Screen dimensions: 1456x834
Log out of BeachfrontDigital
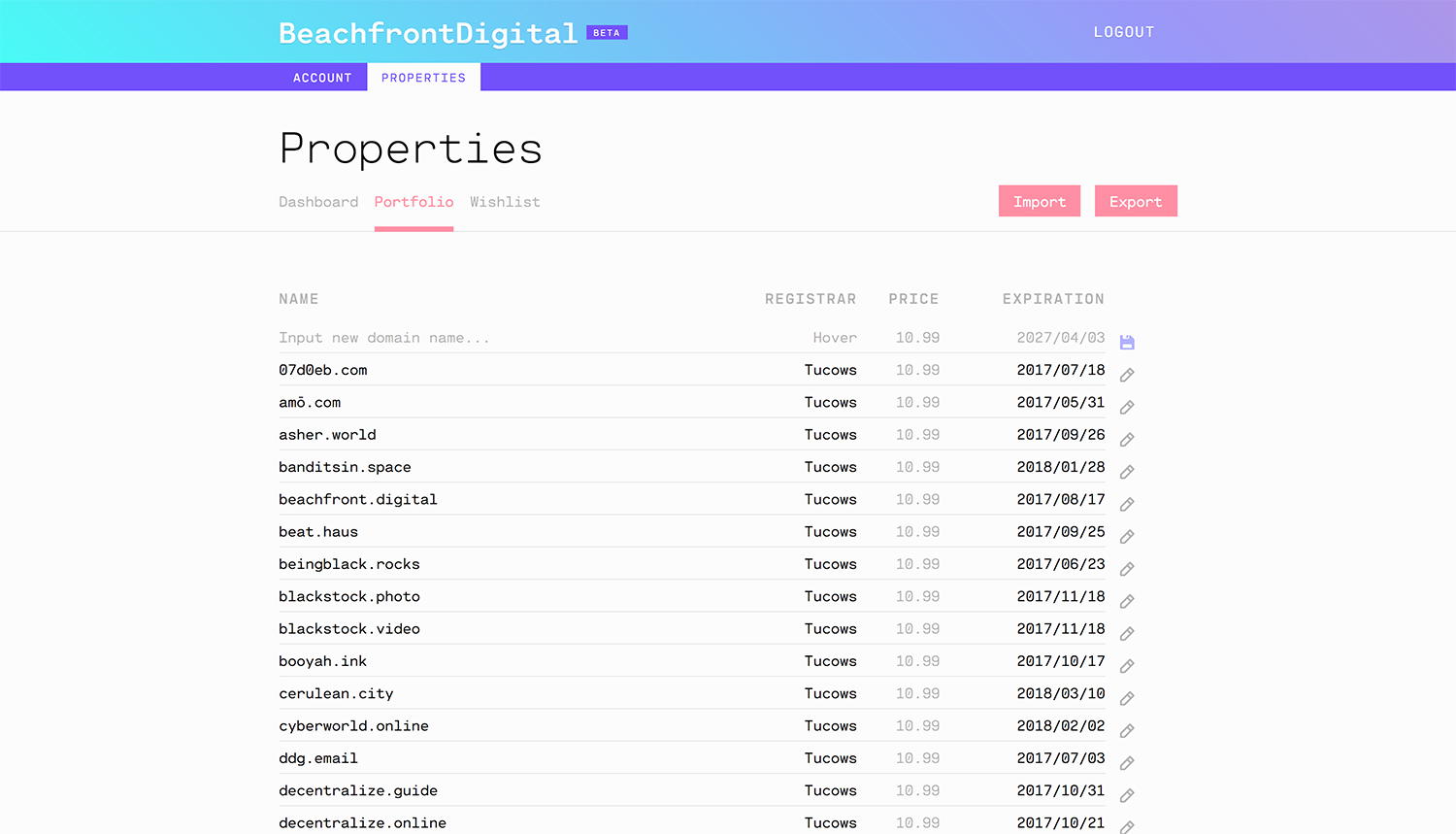[x=1123, y=31]
